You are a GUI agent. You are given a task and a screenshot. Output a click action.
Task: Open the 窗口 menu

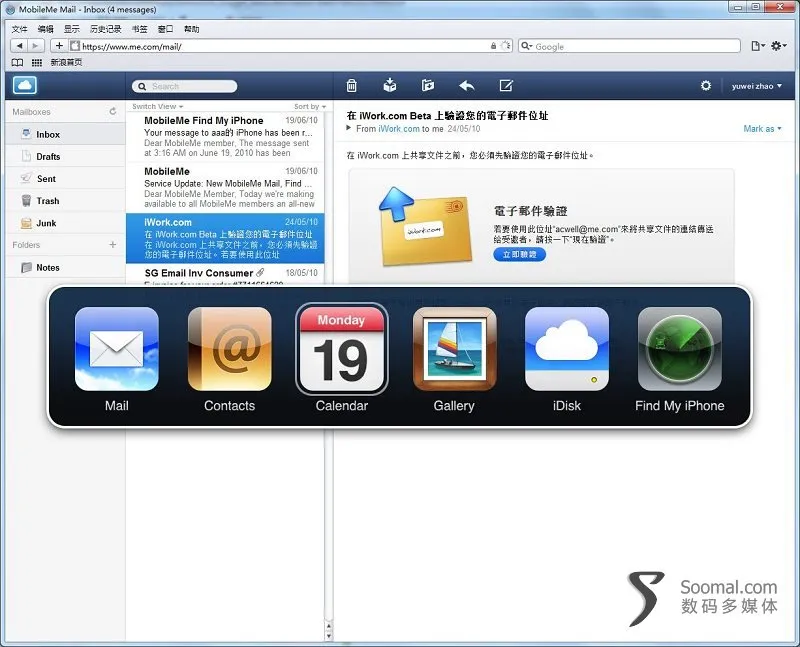165,29
